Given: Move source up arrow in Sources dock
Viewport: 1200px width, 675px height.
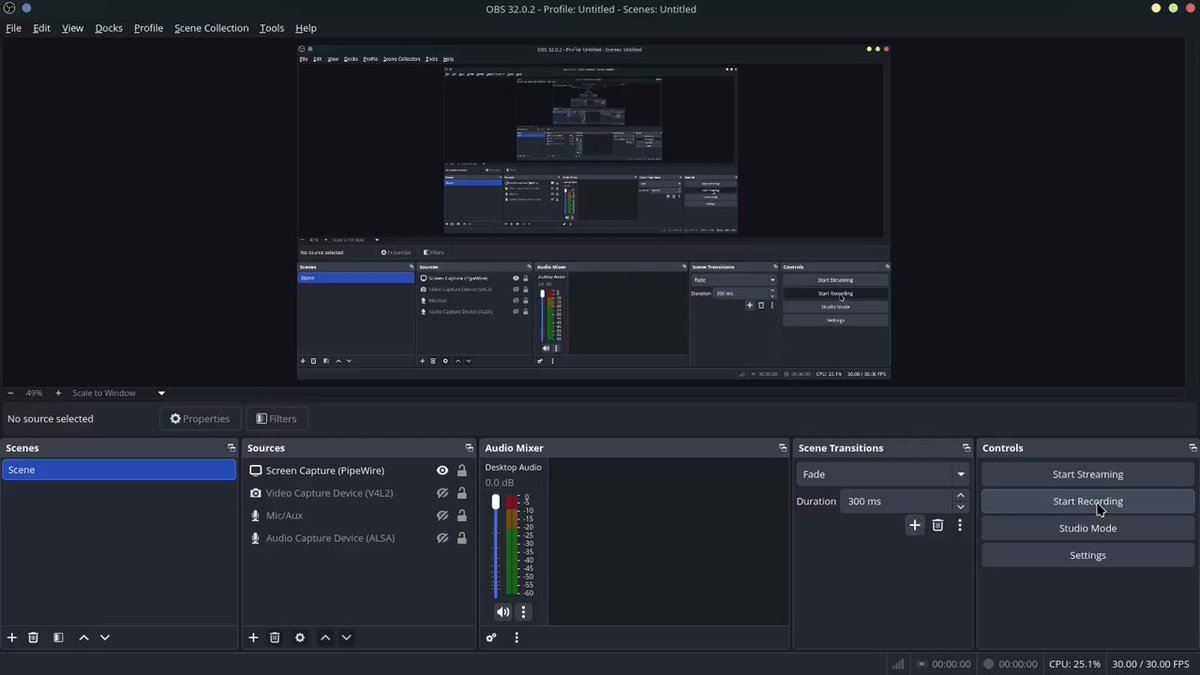Looking at the screenshot, I should tap(325, 637).
